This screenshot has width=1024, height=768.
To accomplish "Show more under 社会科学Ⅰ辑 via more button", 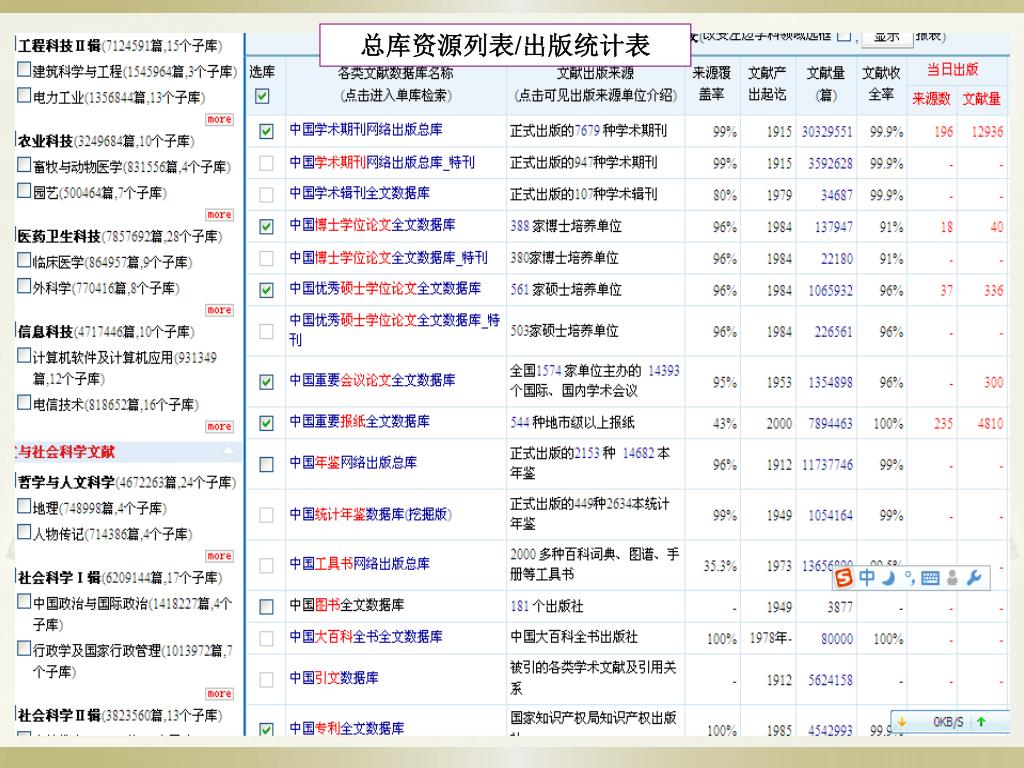I will pos(219,694).
